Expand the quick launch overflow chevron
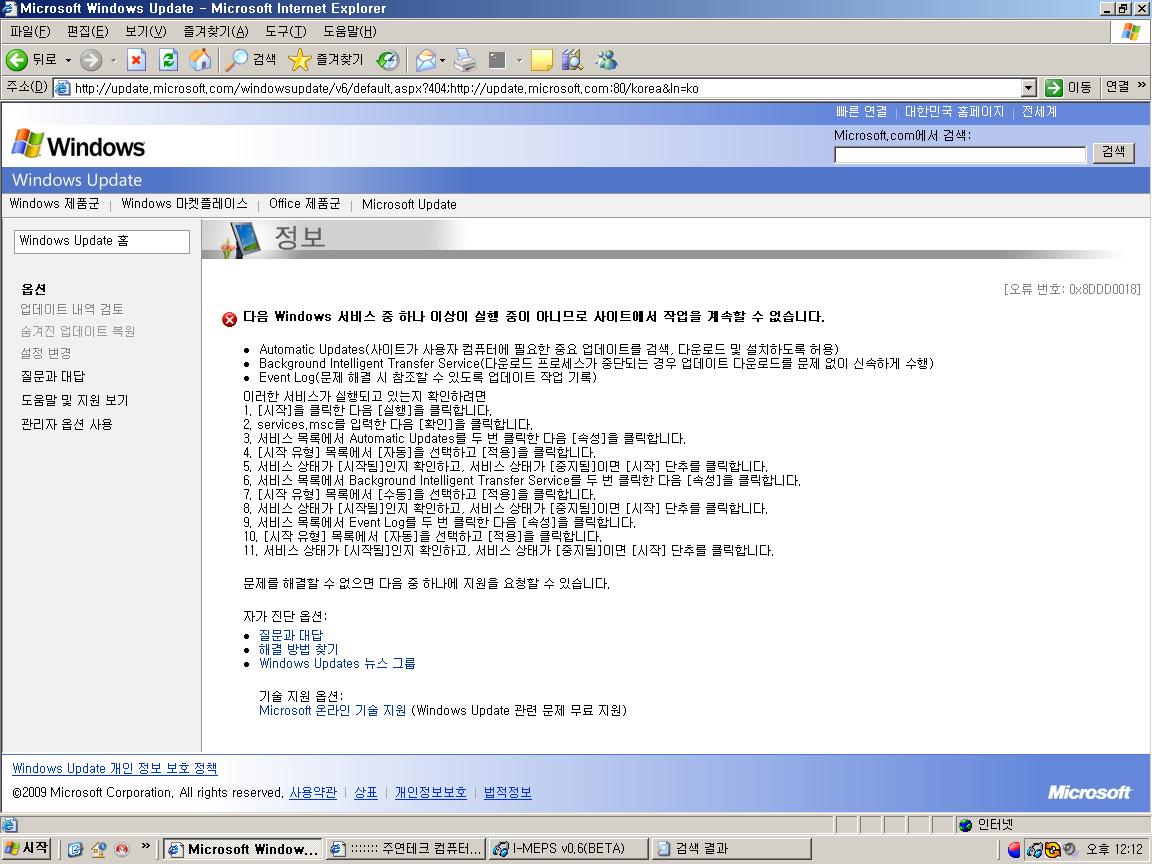 [x=145, y=846]
